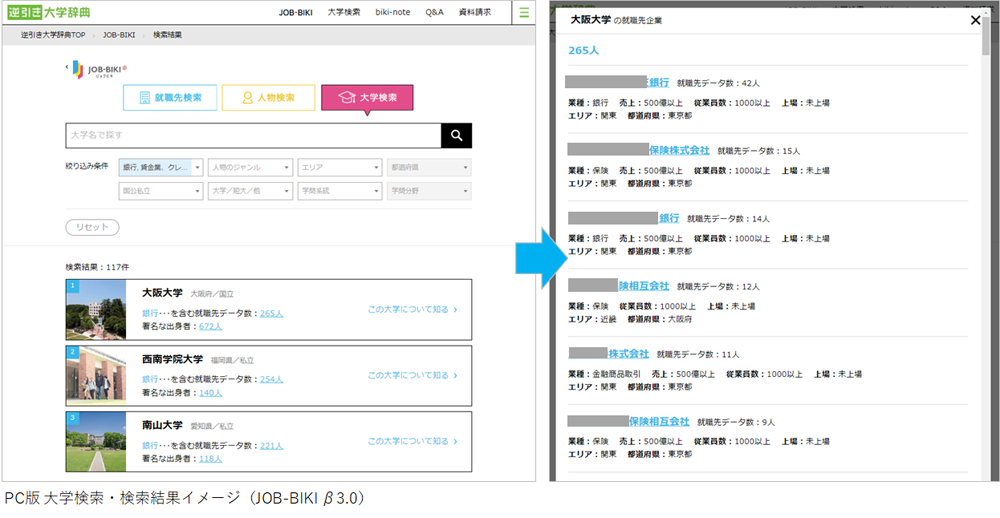Open JOB-BIKI in top navigation

pos(295,12)
